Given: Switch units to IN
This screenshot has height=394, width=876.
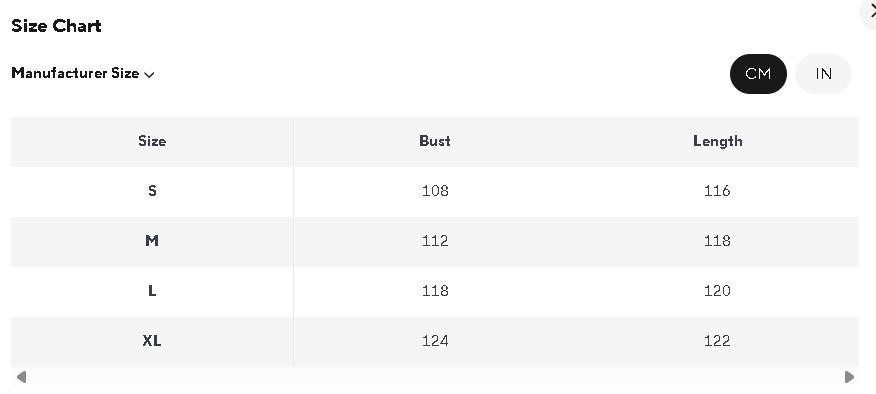Looking at the screenshot, I should coord(823,74).
